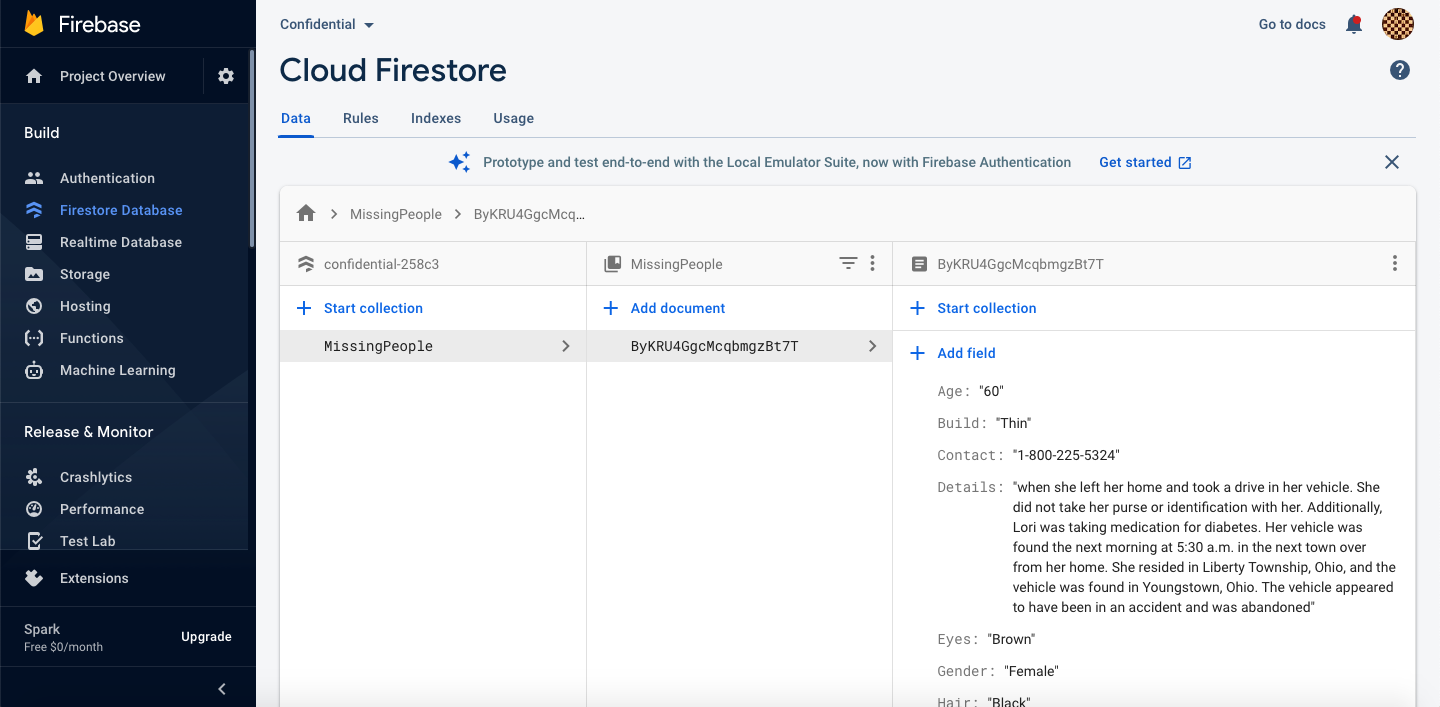Click the Upgrade plan button
The image size is (1440, 707).
tap(206, 637)
